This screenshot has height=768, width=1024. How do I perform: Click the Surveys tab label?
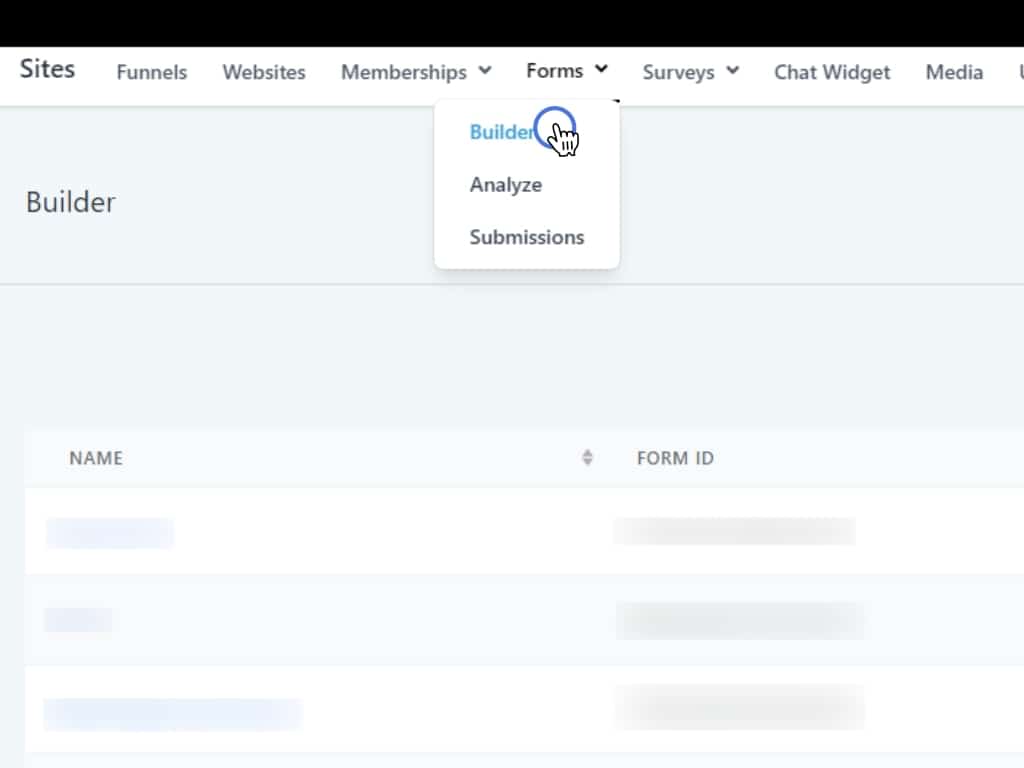click(678, 72)
